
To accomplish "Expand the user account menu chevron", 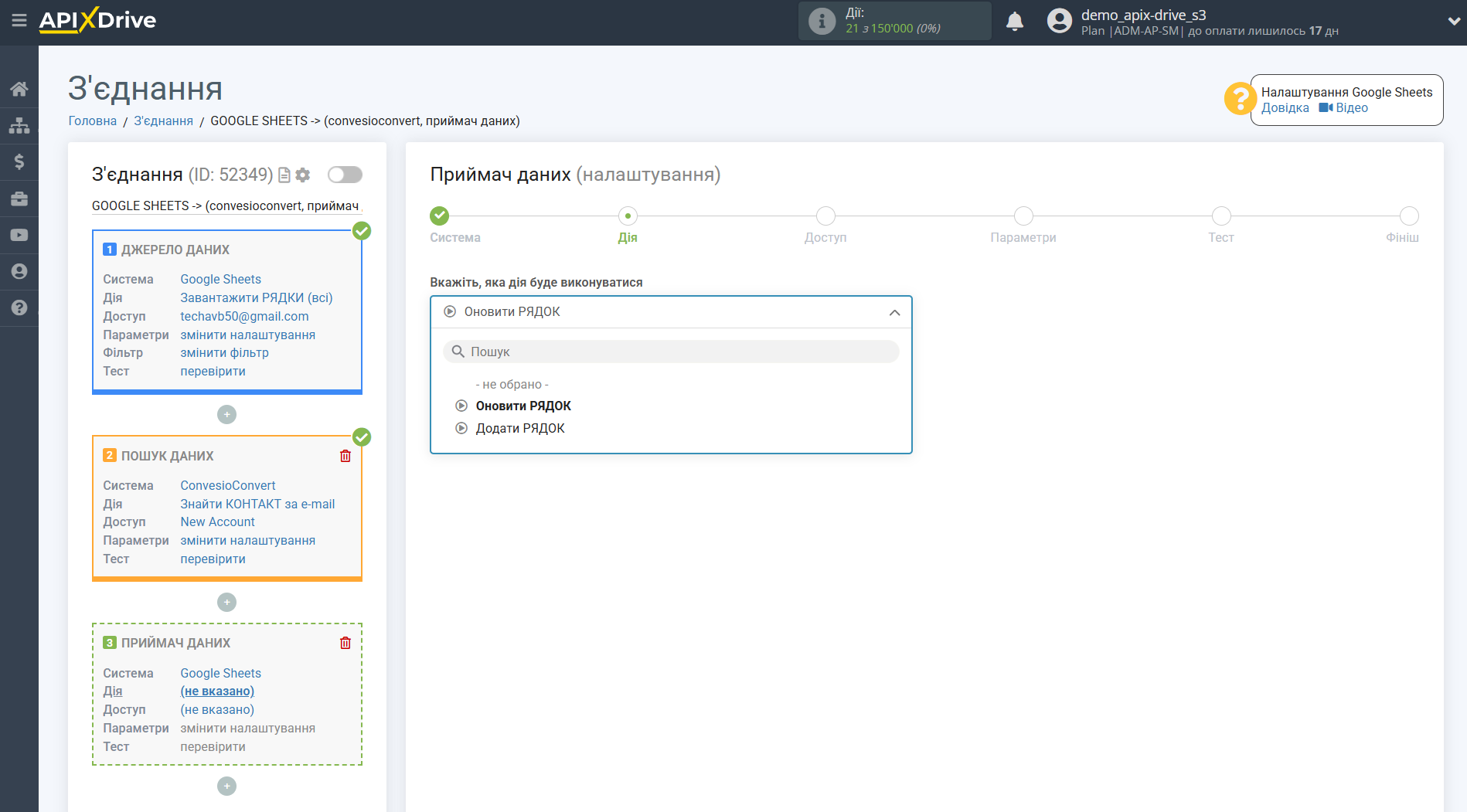I will point(1453,22).
